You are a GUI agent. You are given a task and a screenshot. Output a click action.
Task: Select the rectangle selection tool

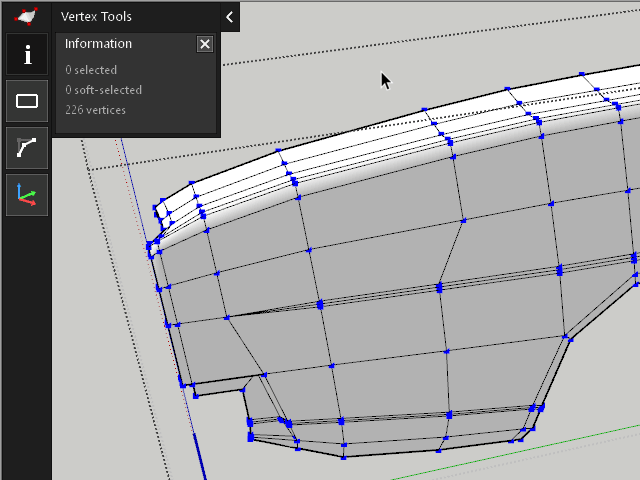(x=27, y=101)
